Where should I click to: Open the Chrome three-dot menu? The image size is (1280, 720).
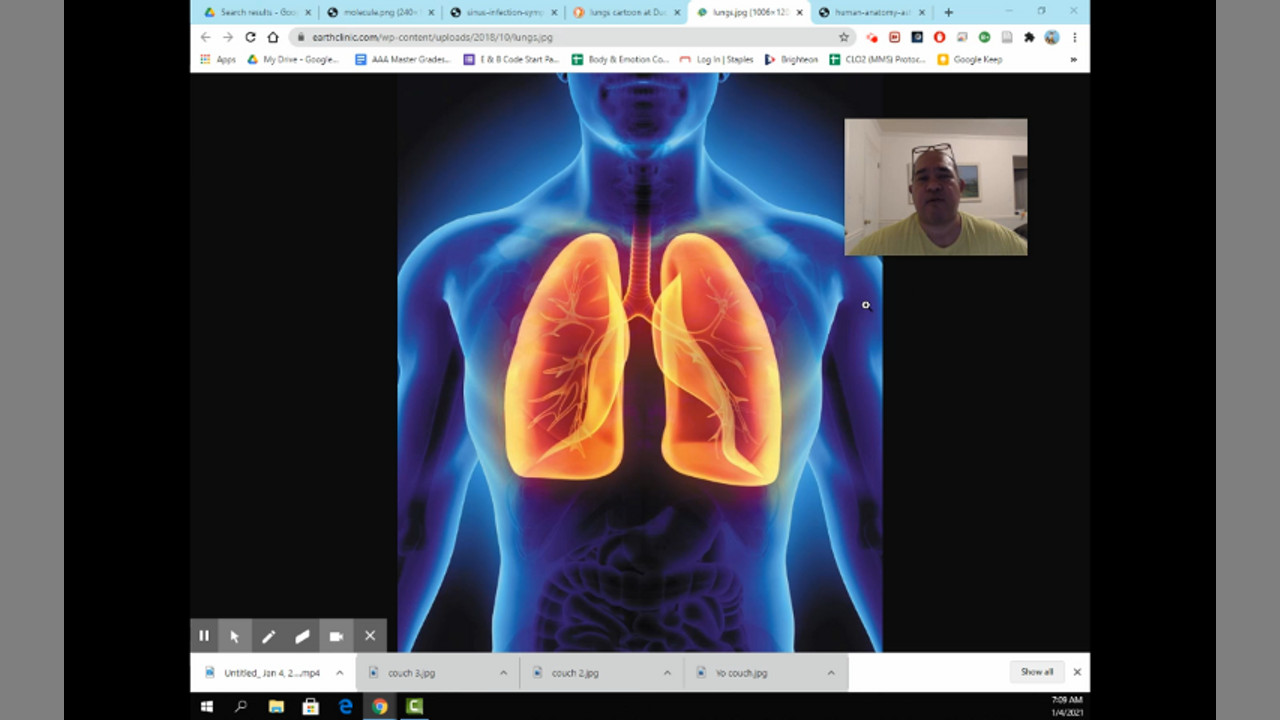point(1075,37)
